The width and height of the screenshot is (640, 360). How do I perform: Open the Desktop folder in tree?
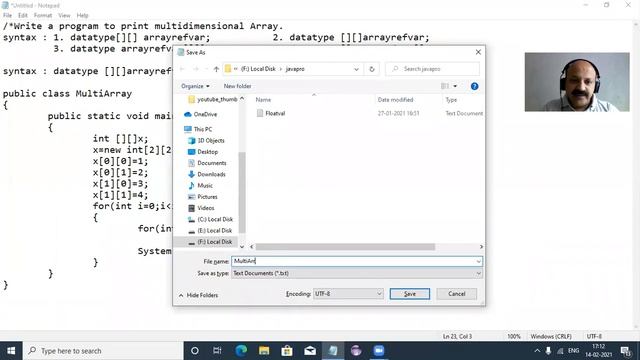(x=203, y=151)
